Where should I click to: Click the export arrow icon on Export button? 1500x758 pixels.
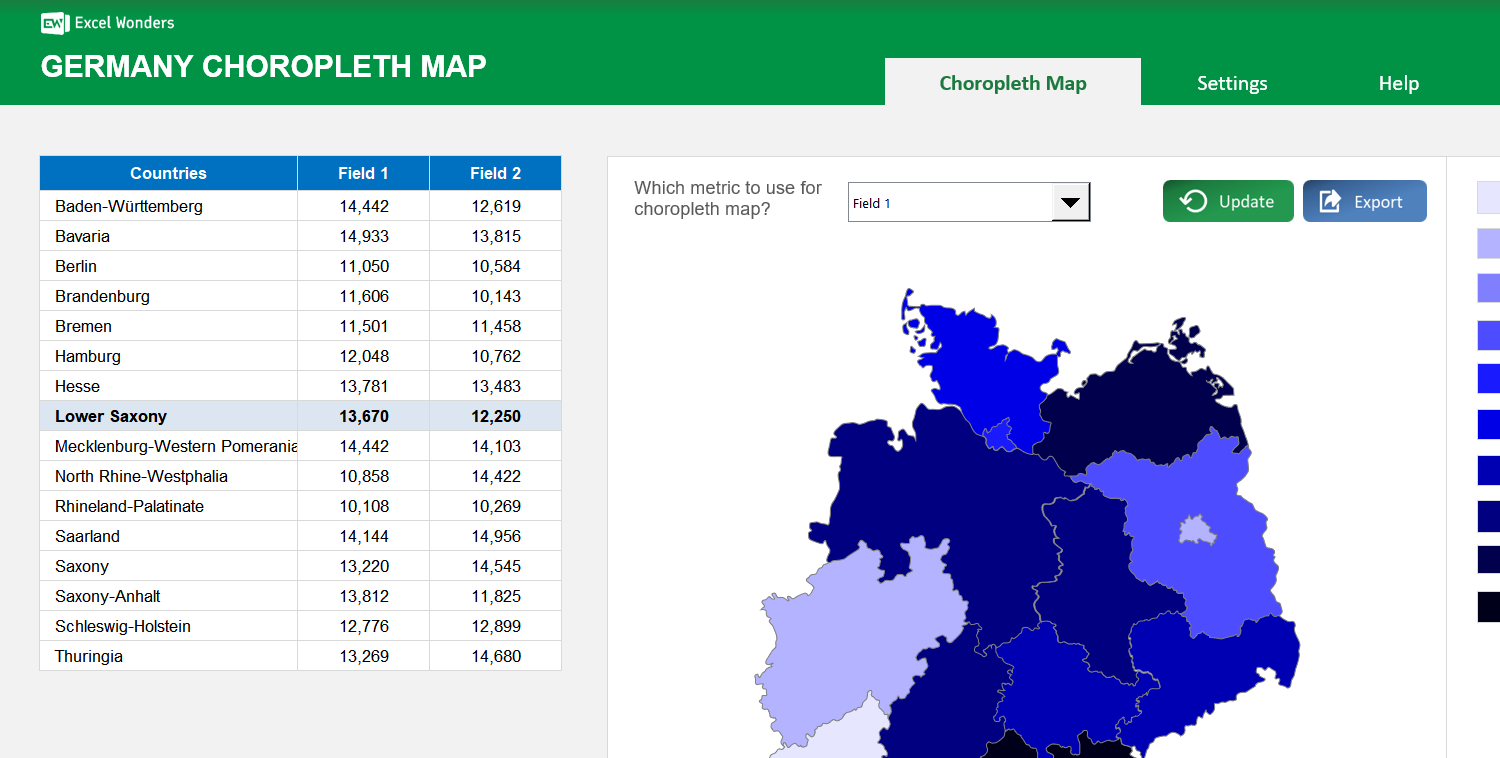click(x=1331, y=200)
